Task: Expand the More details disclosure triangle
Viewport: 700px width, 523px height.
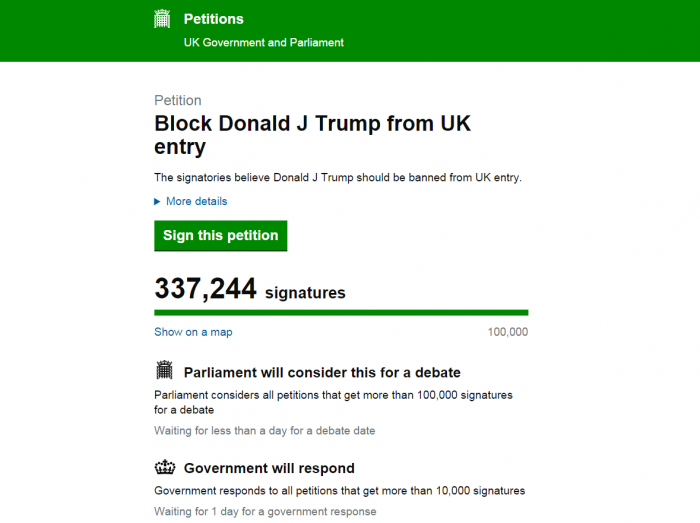Action: pos(157,201)
